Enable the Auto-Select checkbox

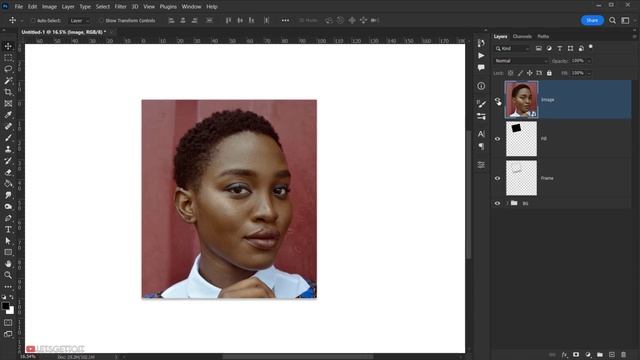pos(33,20)
